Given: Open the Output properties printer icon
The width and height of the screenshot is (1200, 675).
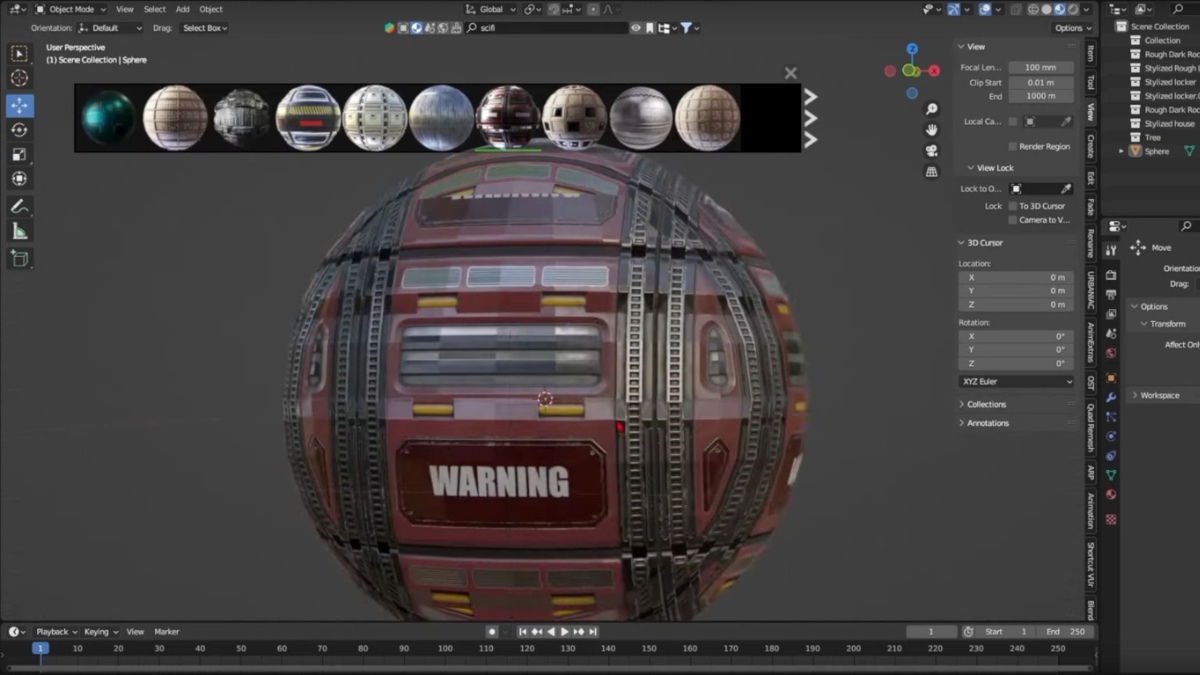Looking at the screenshot, I should [x=1111, y=295].
